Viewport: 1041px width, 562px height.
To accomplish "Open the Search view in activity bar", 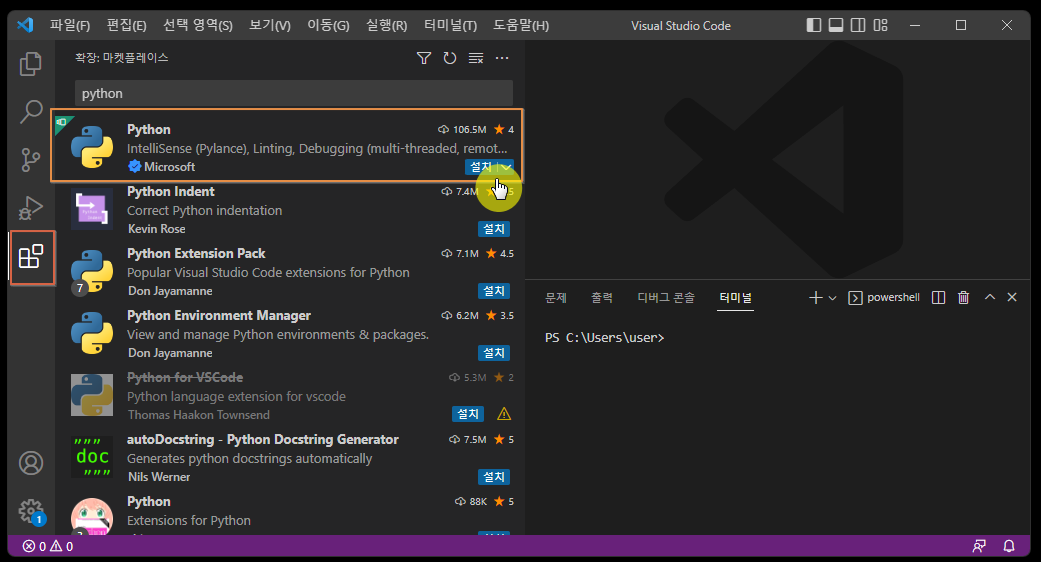I will point(31,111).
